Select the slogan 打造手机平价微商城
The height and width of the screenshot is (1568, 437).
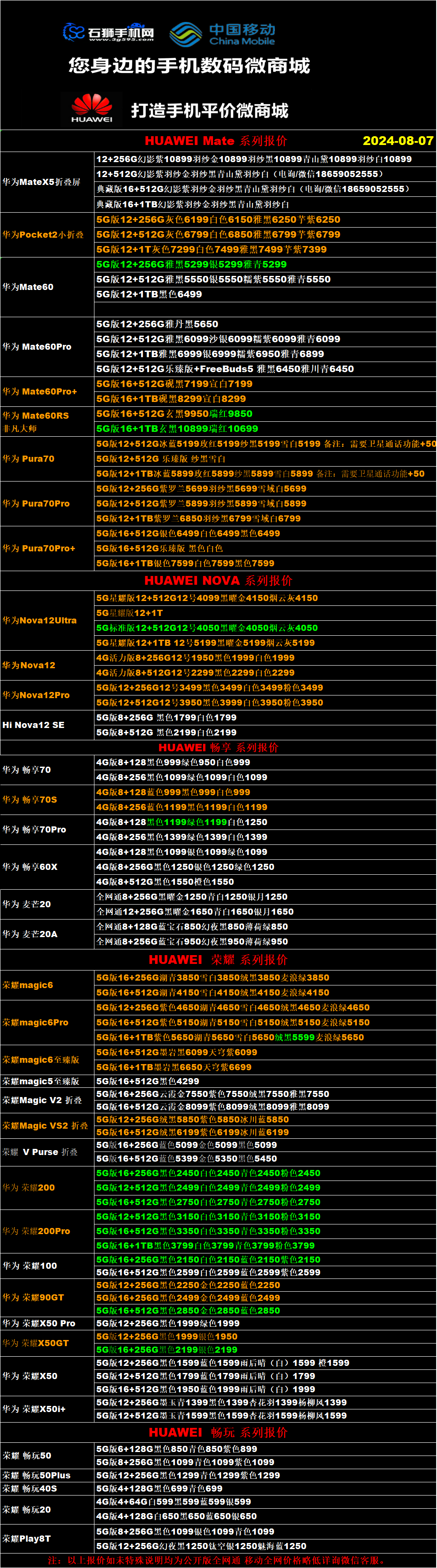click(210, 110)
